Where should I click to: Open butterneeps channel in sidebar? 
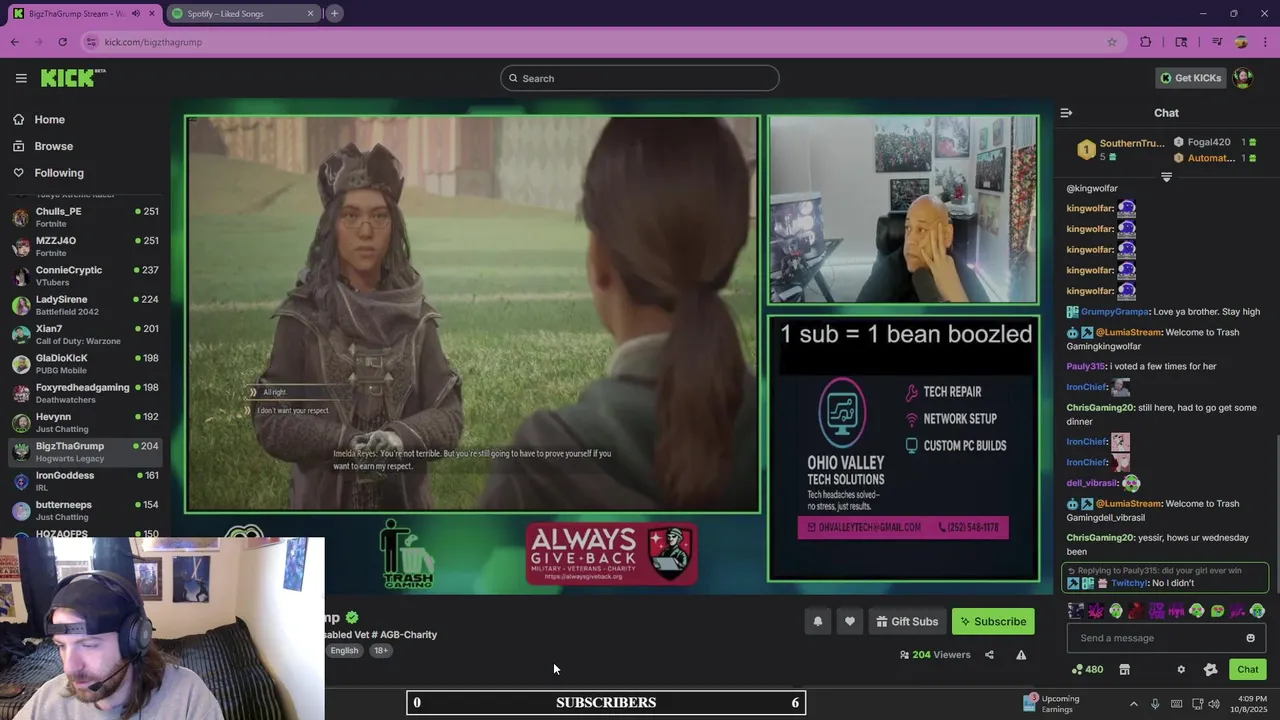click(84, 510)
